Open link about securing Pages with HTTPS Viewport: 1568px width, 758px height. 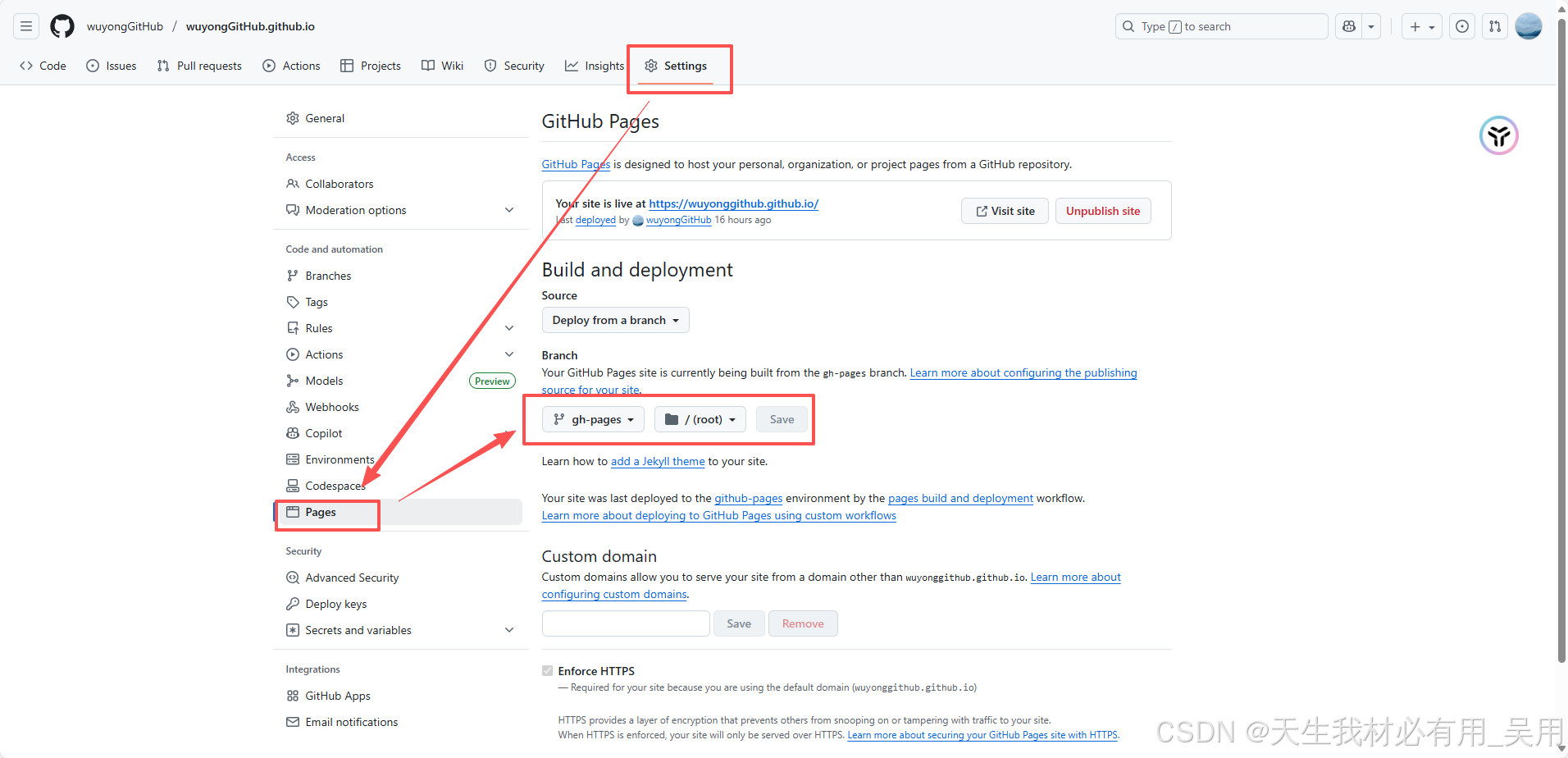pos(982,735)
